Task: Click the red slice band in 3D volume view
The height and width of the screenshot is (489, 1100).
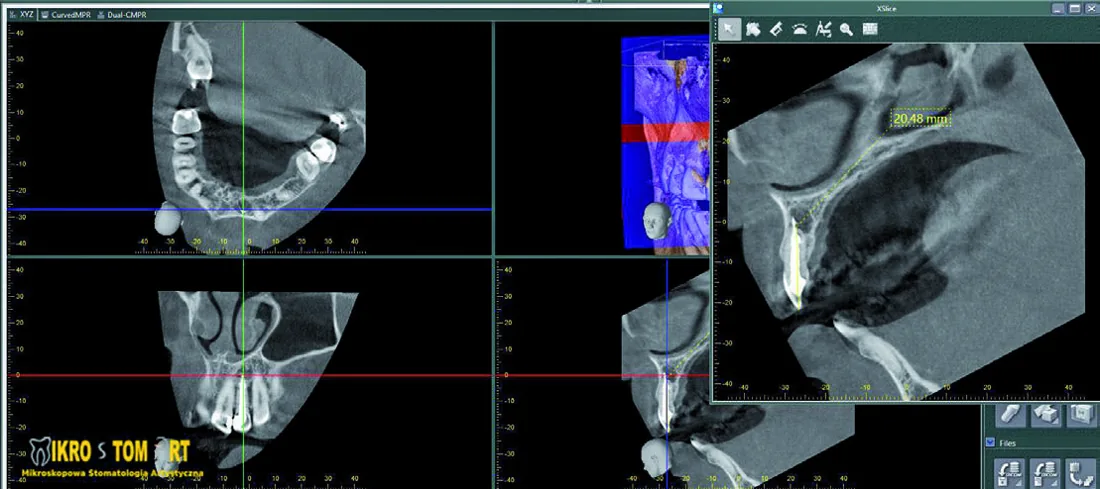Action: click(665, 133)
